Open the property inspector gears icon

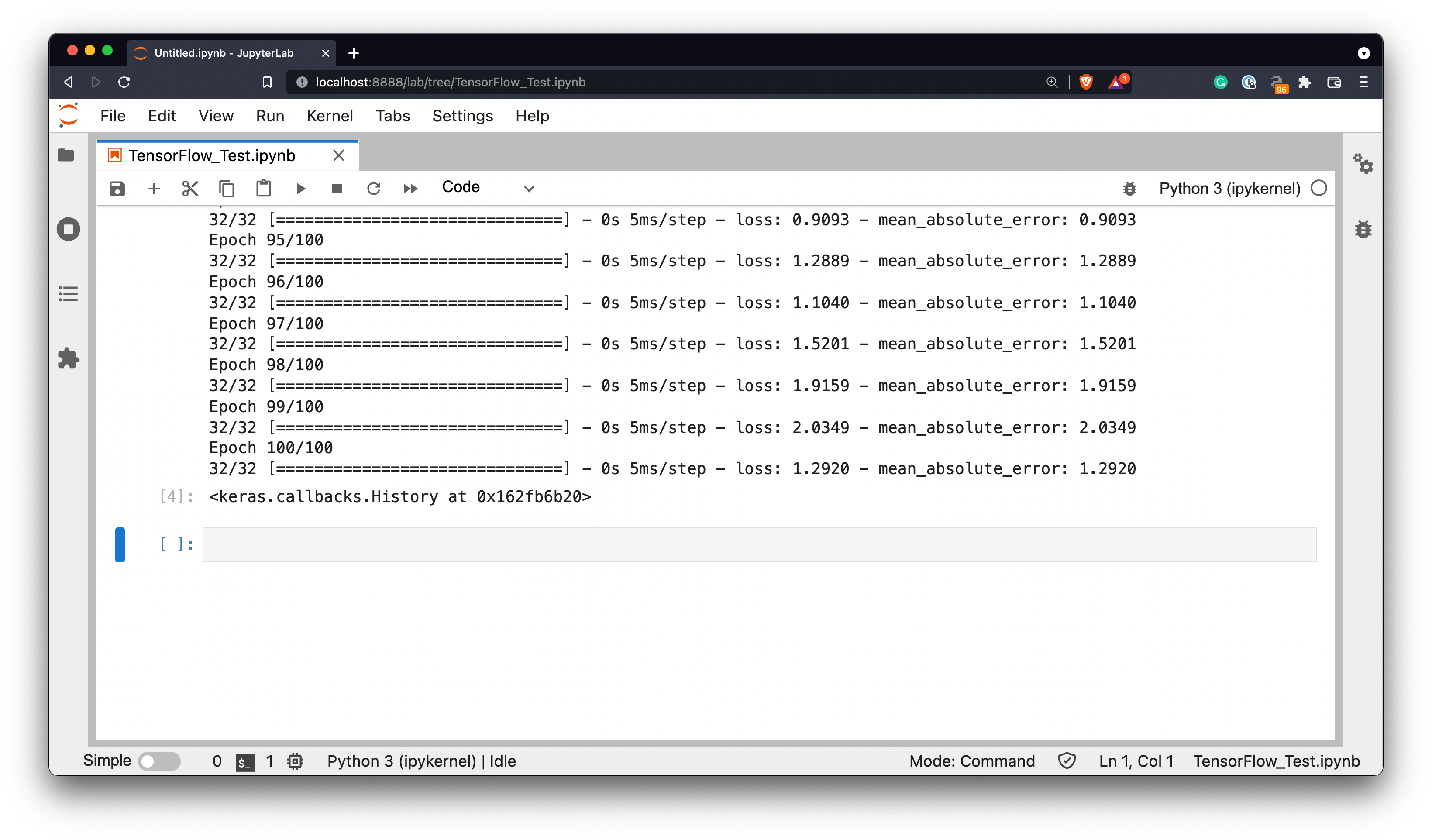tap(1363, 164)
